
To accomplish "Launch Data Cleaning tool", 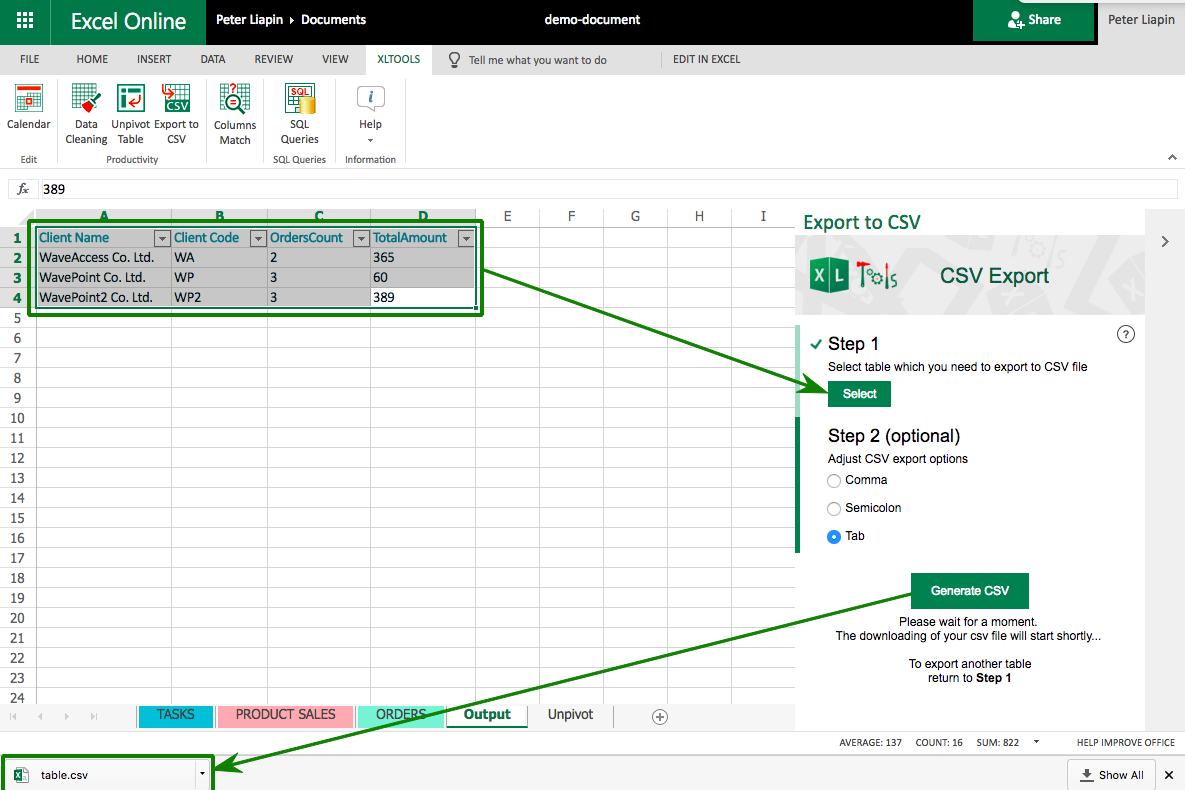I will click(86, 113).
